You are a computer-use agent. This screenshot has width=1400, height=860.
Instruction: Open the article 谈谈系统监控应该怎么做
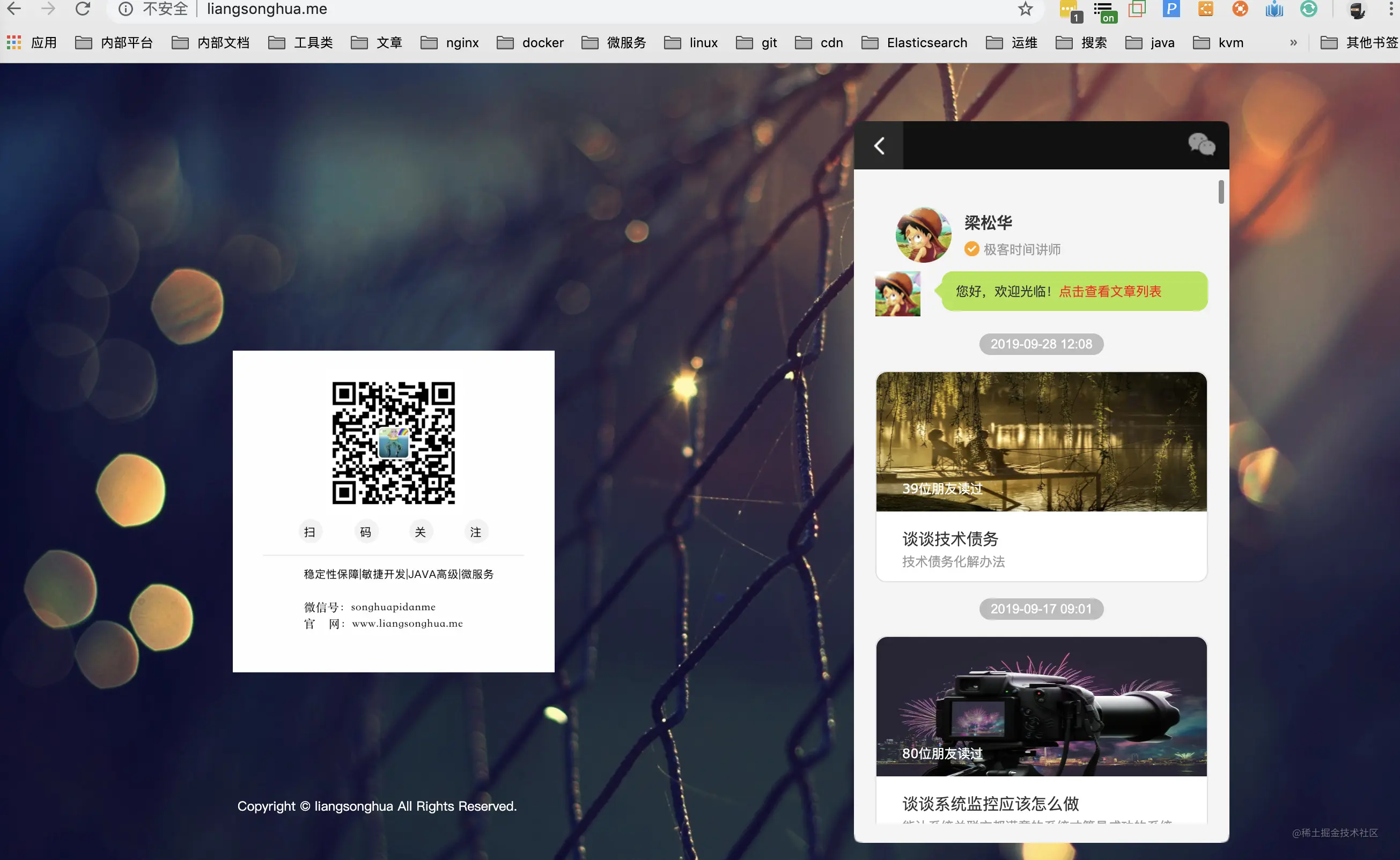tap(990, 803)
